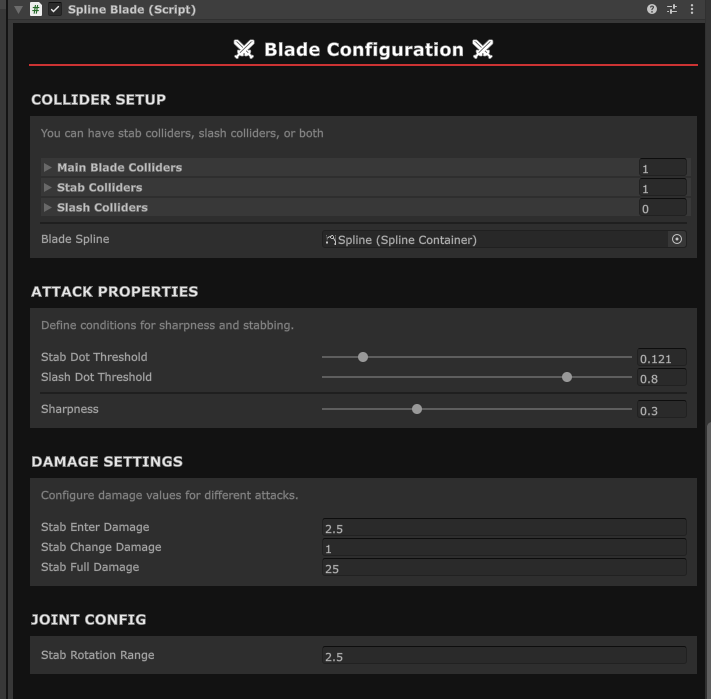Click the Stab Rotation Range value field
Image resolution: width=711 pixels, height=699 pixels.
click(504, 656)
